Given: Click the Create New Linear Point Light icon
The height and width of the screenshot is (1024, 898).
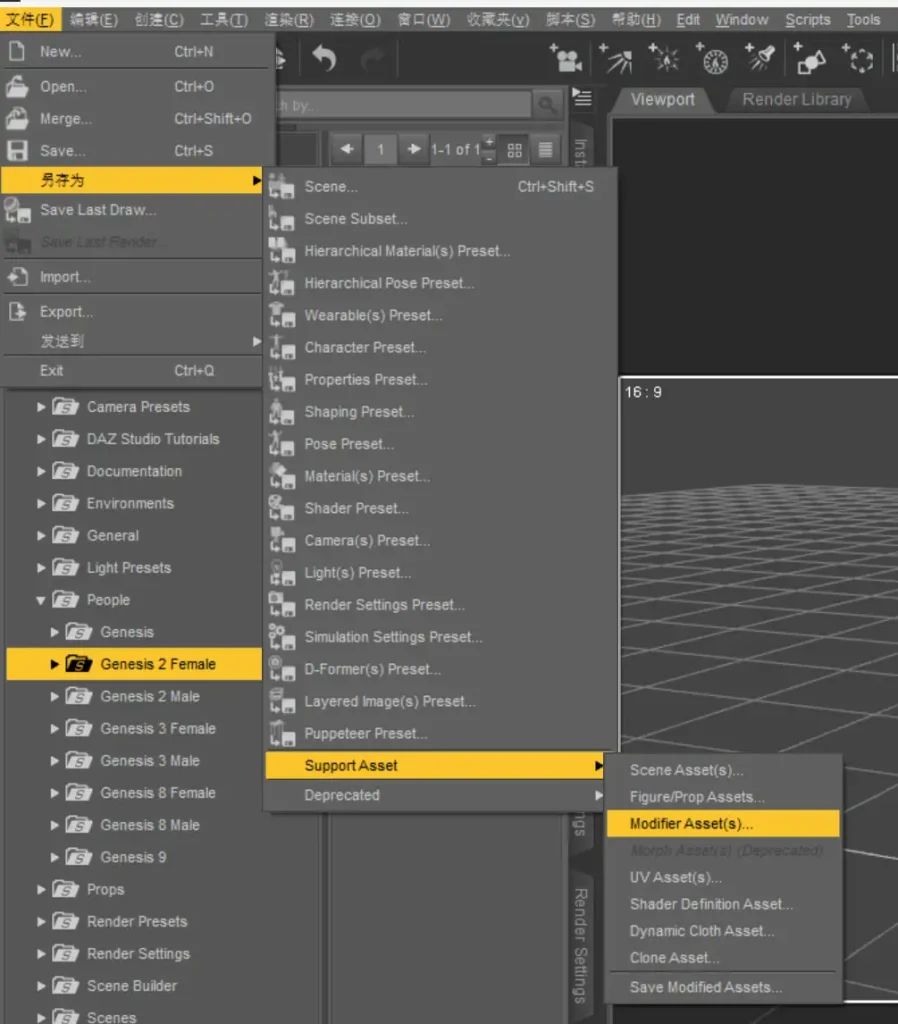Looking at the screenshot, I should tap(713, 59).
